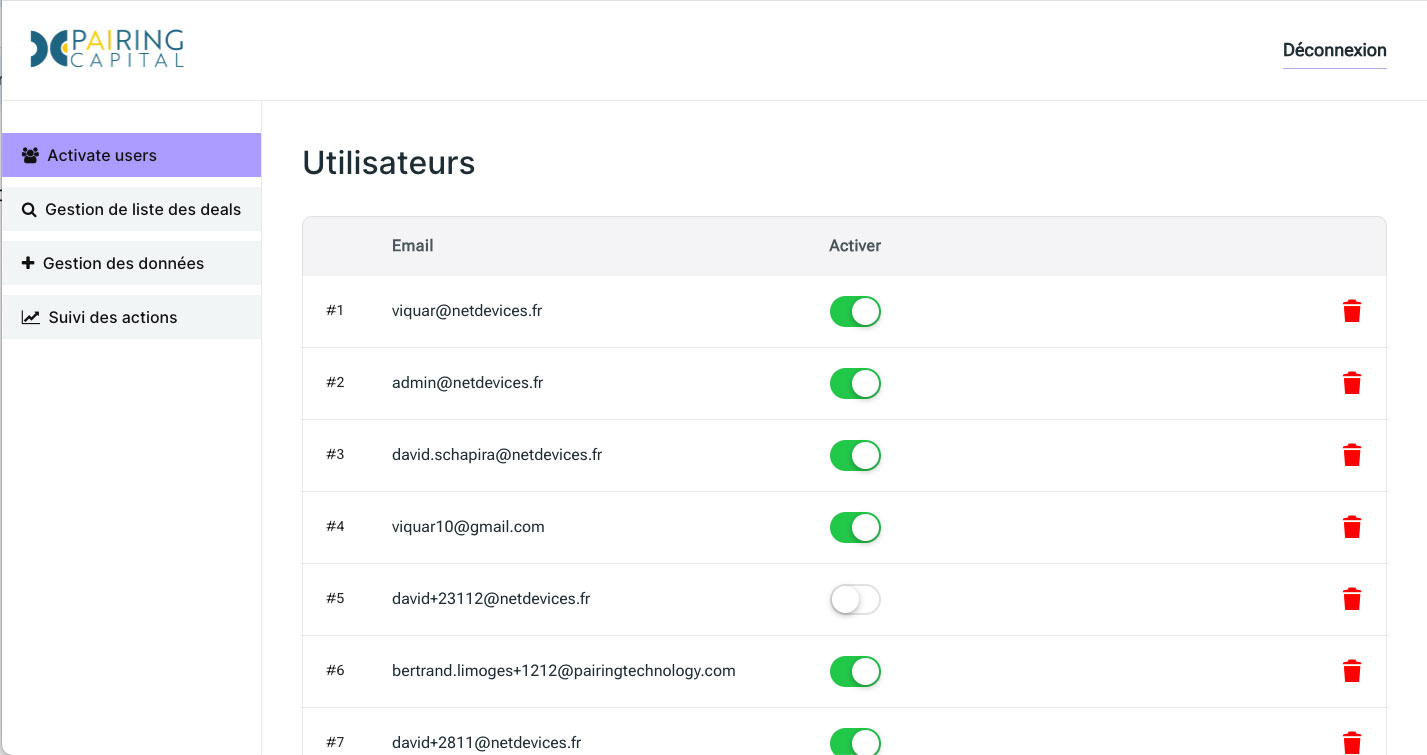Screen dimensions: 1427x755
Task: Click chart icon beside Suivi des actions
Action: coord(31,317)
